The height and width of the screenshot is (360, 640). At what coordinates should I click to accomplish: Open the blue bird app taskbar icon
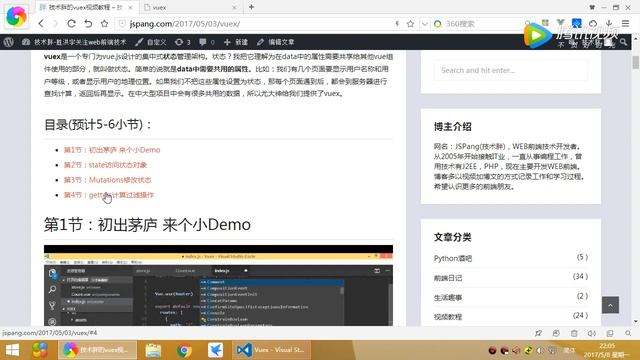215,350
